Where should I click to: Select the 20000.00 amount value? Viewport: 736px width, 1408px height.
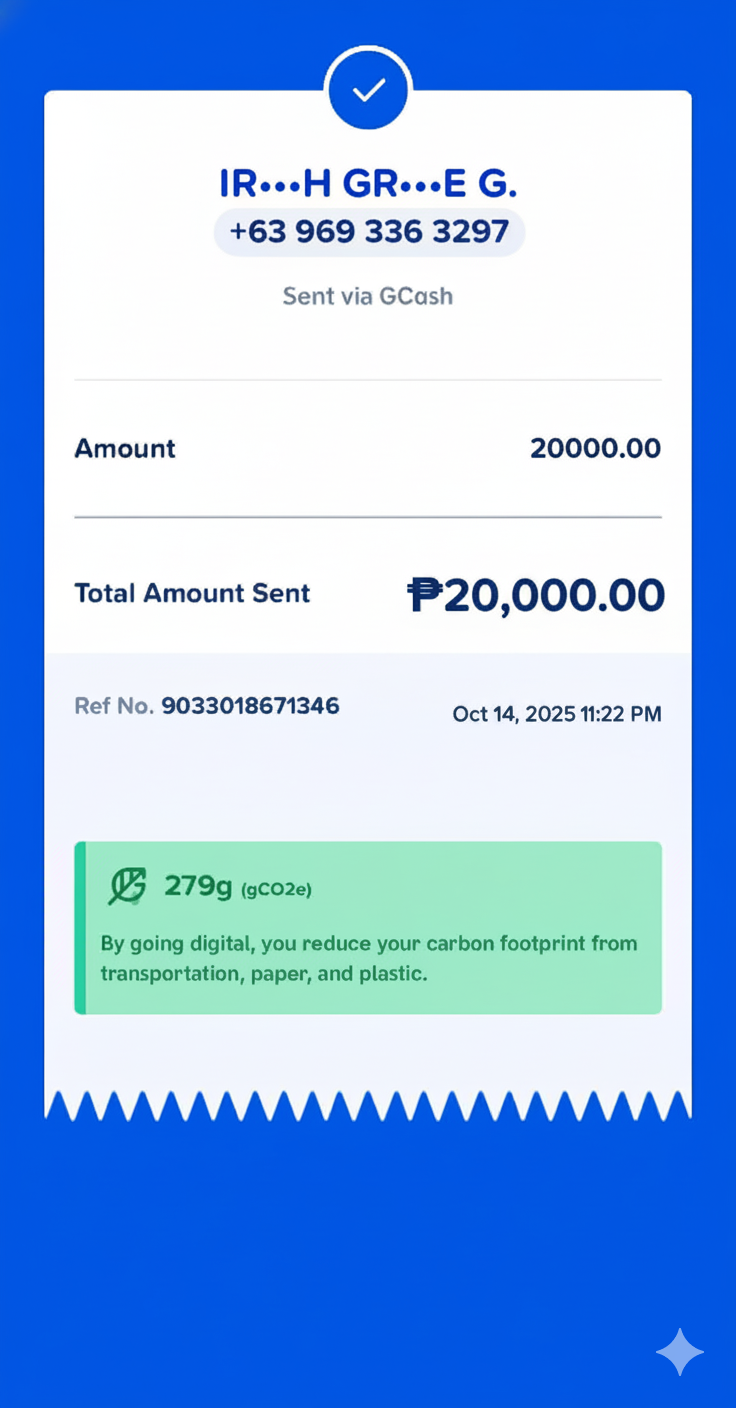point(595,448)
